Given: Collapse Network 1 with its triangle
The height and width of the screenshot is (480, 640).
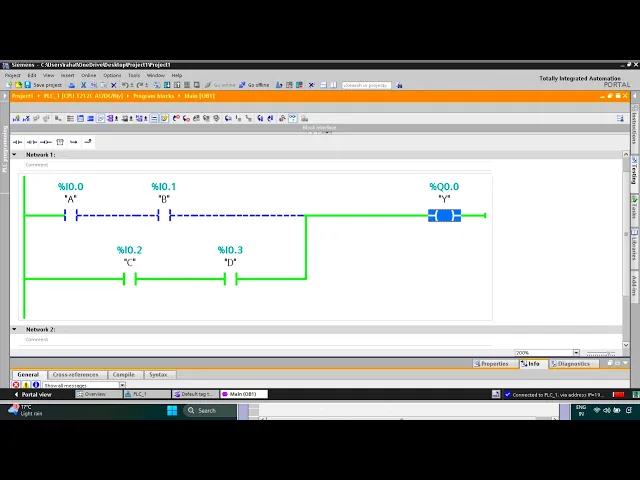Looking at the screenshot, I should 14,155.
